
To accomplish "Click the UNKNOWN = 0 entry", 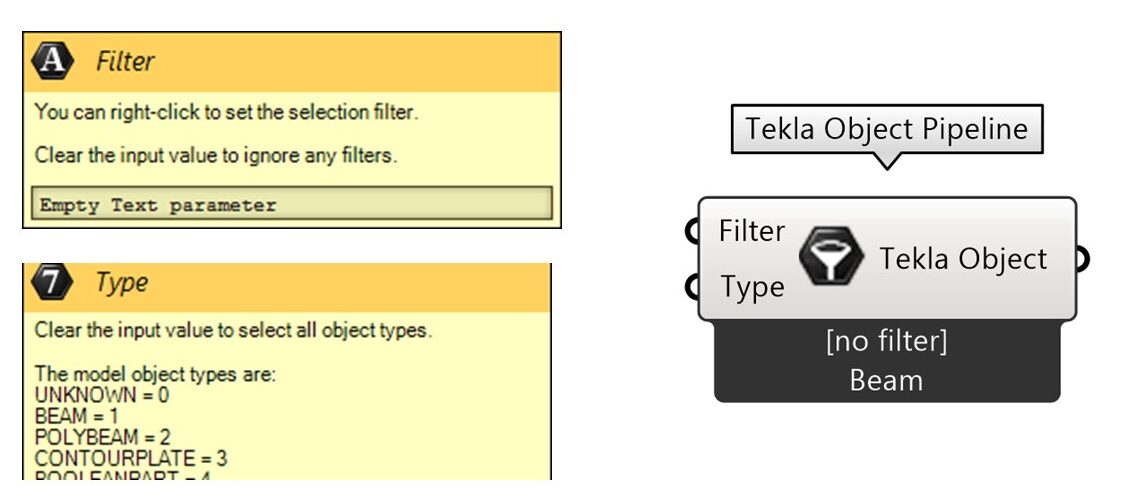I will point(102,395).
